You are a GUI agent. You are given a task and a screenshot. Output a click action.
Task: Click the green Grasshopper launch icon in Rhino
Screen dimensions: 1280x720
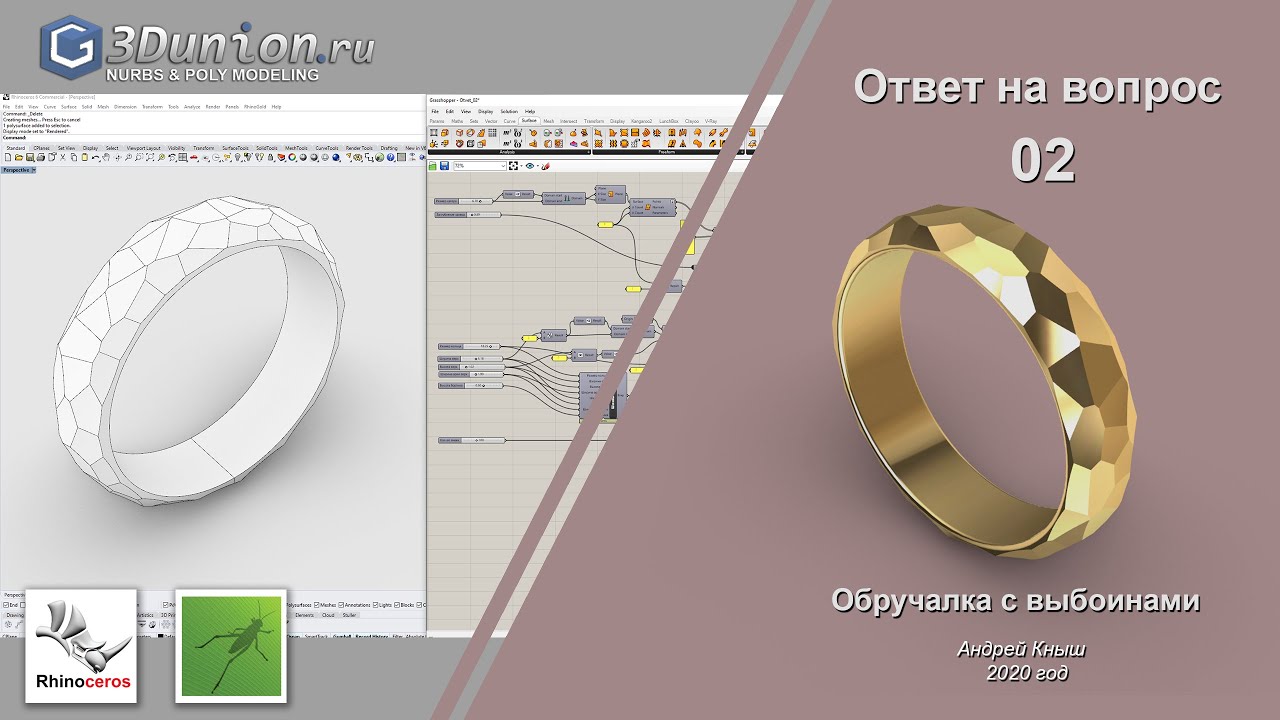[380, 157]
